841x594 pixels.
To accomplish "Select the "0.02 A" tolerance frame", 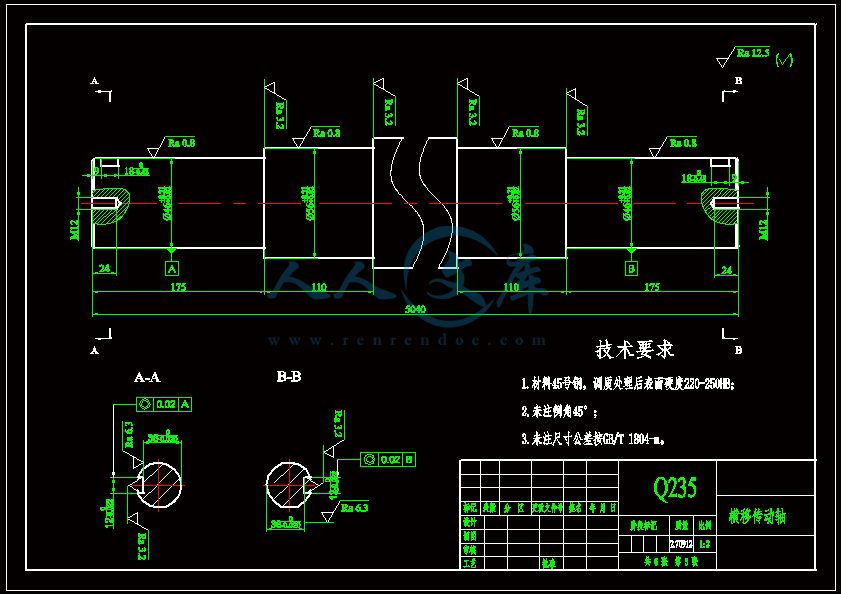I will (x=164, y=404).
